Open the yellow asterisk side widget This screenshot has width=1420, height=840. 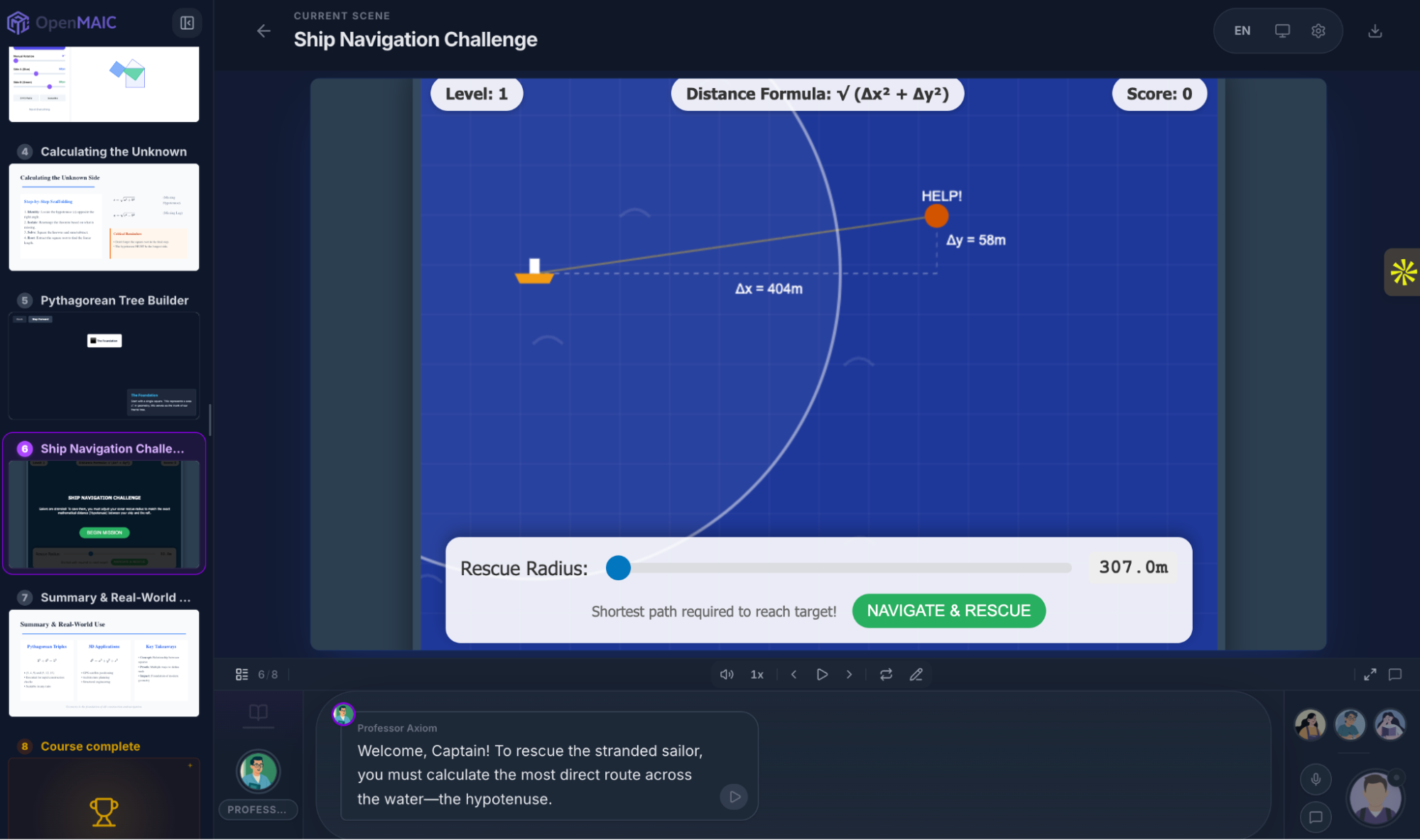(1403, 272)
